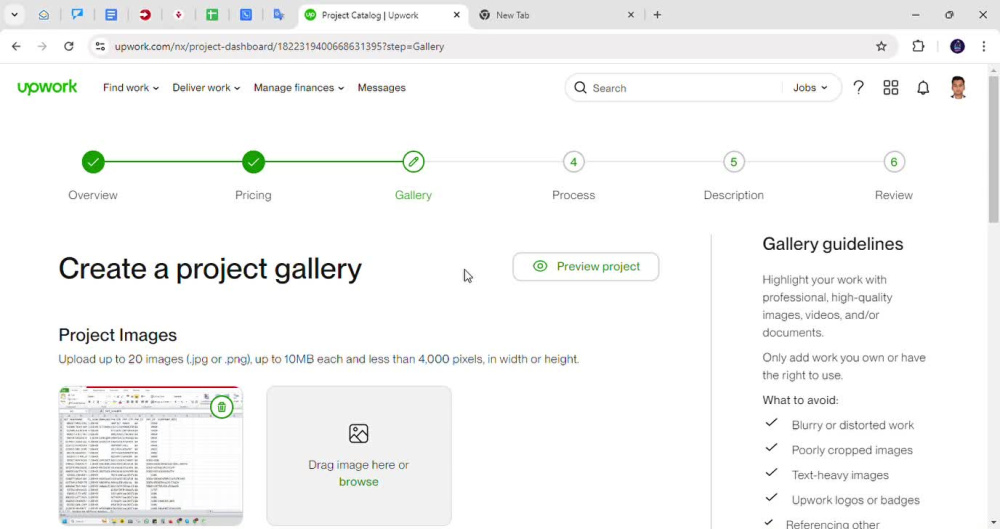The image size is (1000, 529).
Task: Click the 'What to avoid:' label
Action: tap(800, 400)
